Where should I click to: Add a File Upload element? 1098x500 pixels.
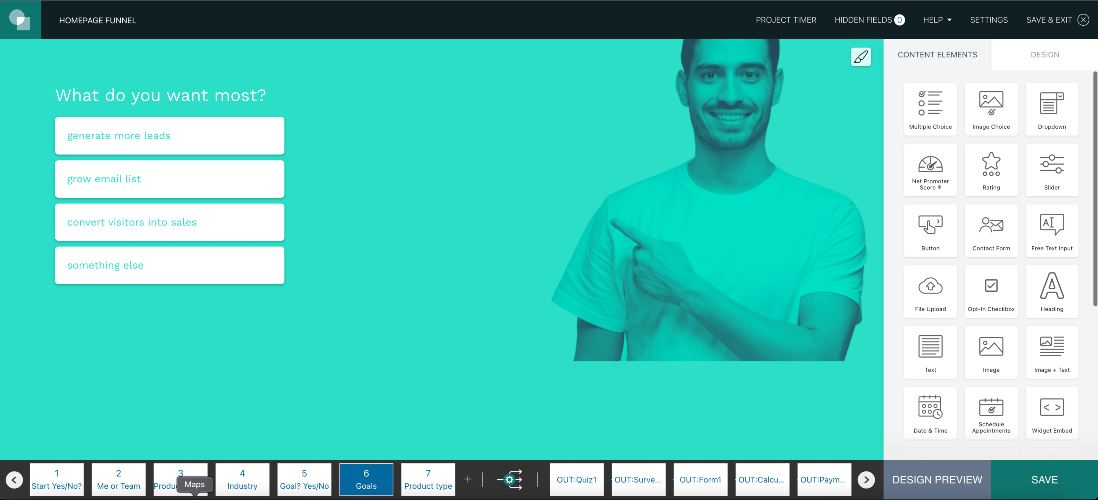coord(930,291)
